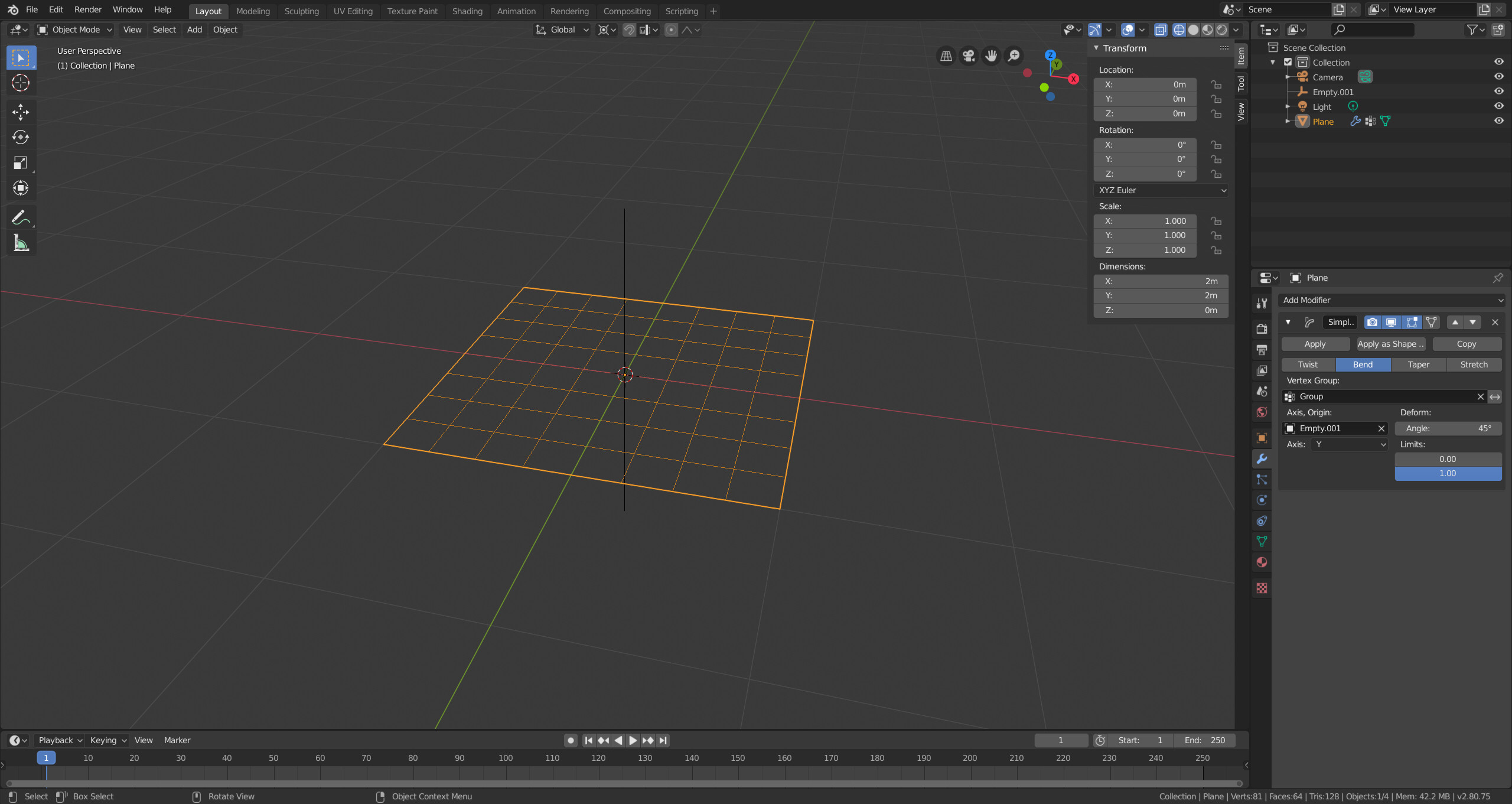The height and width of the screenshot is (804, 1512).
Task: Toggle modifier display in edit mode
Action: click(1412, 323)
